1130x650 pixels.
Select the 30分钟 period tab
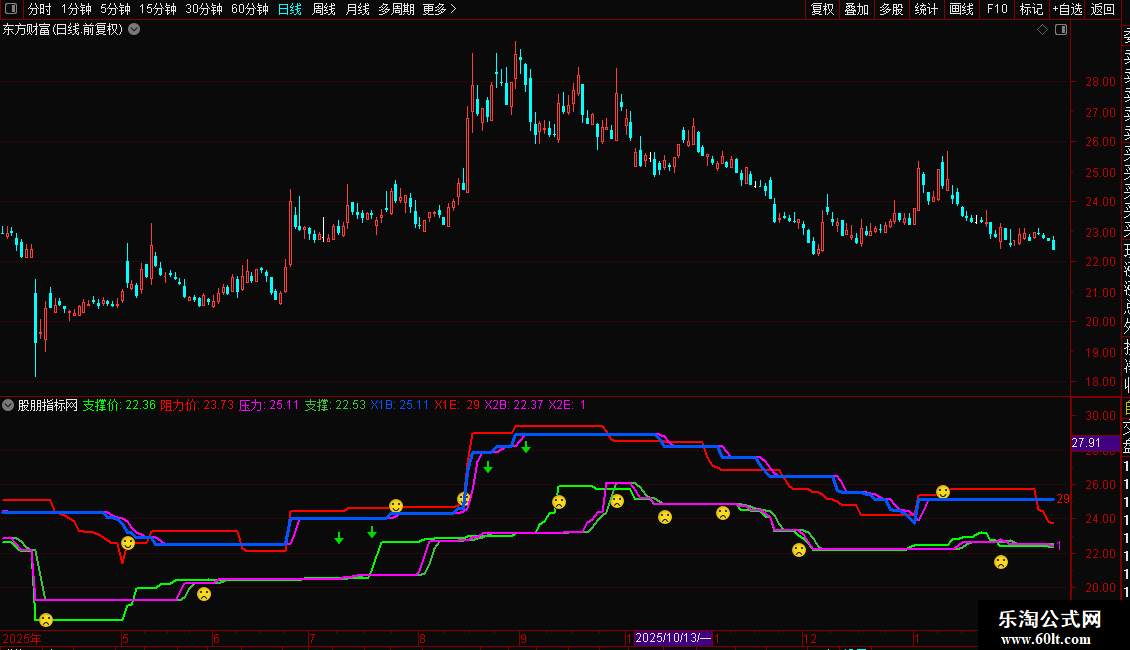203,9
